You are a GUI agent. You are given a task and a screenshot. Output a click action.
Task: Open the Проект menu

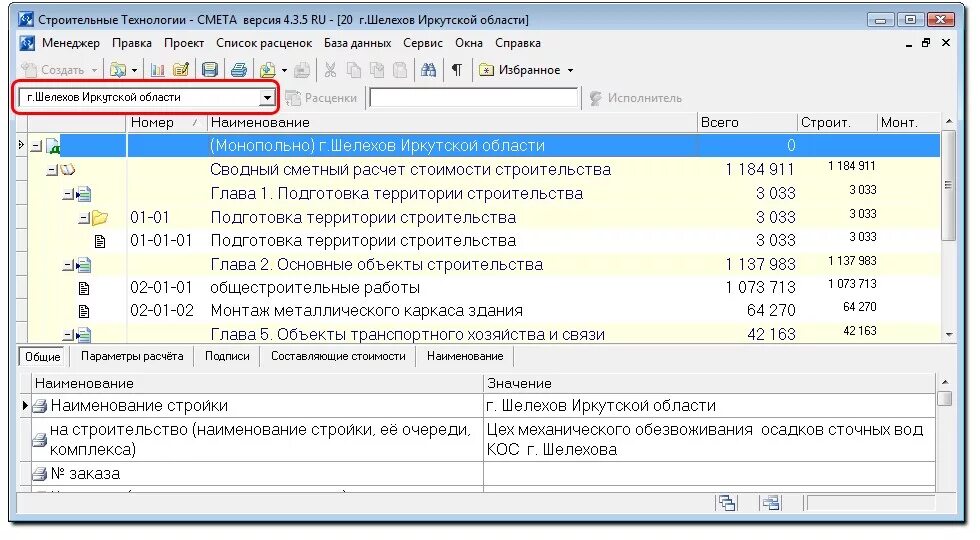[184, 43]
